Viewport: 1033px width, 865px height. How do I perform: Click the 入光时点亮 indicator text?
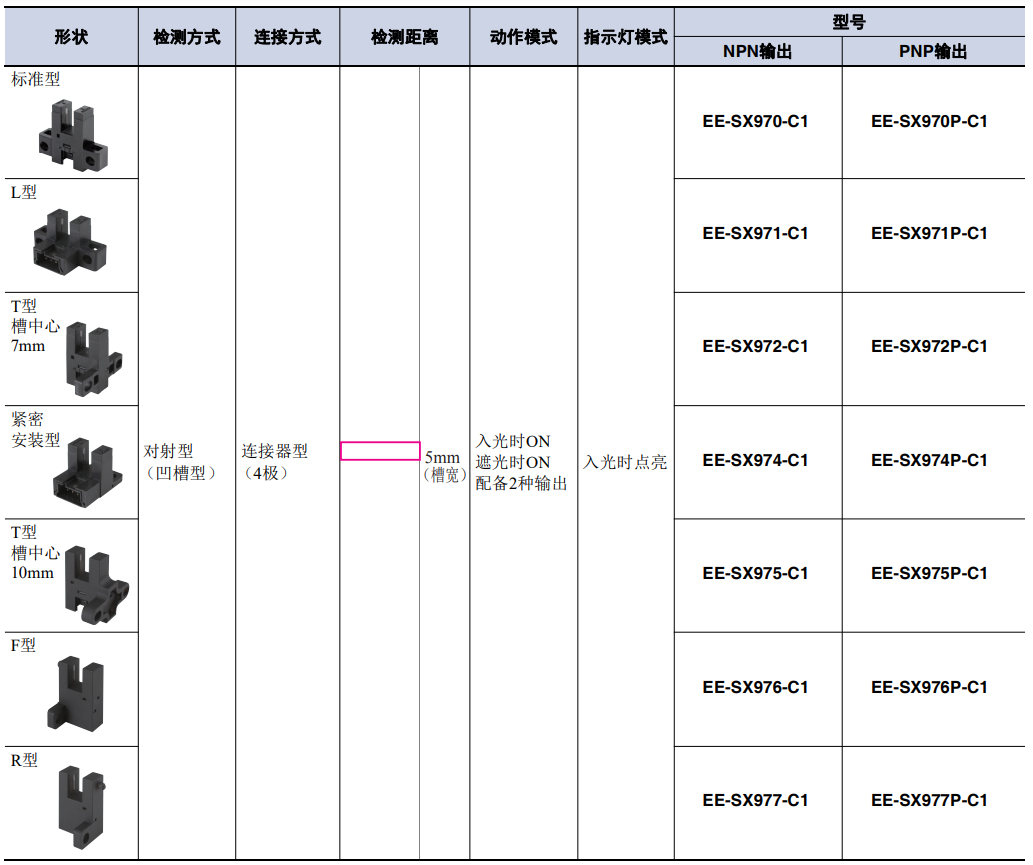(x=625, y=462)
